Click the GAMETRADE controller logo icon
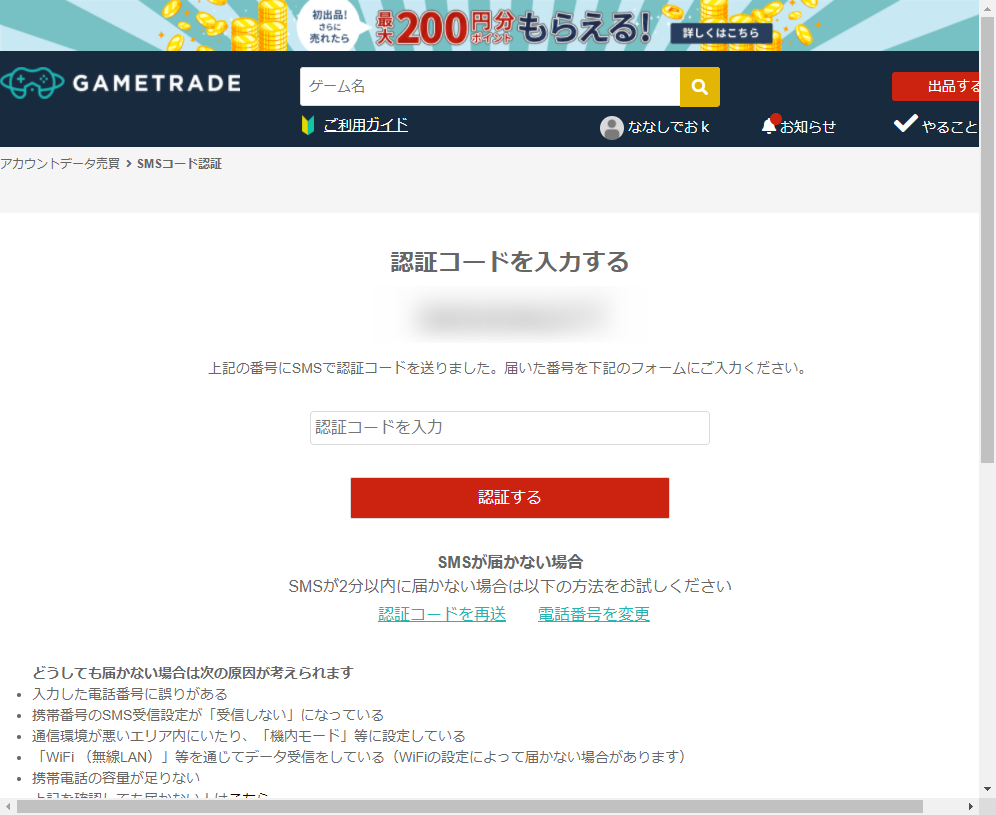Screen dimensions: 996x815 30,81
